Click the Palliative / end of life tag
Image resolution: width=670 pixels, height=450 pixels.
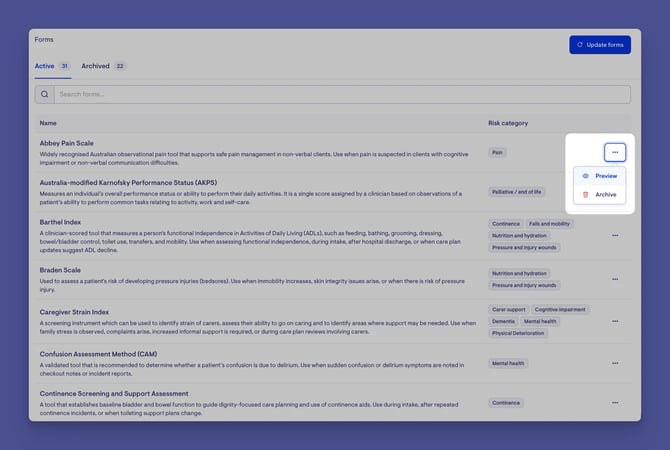coord(516,192)
